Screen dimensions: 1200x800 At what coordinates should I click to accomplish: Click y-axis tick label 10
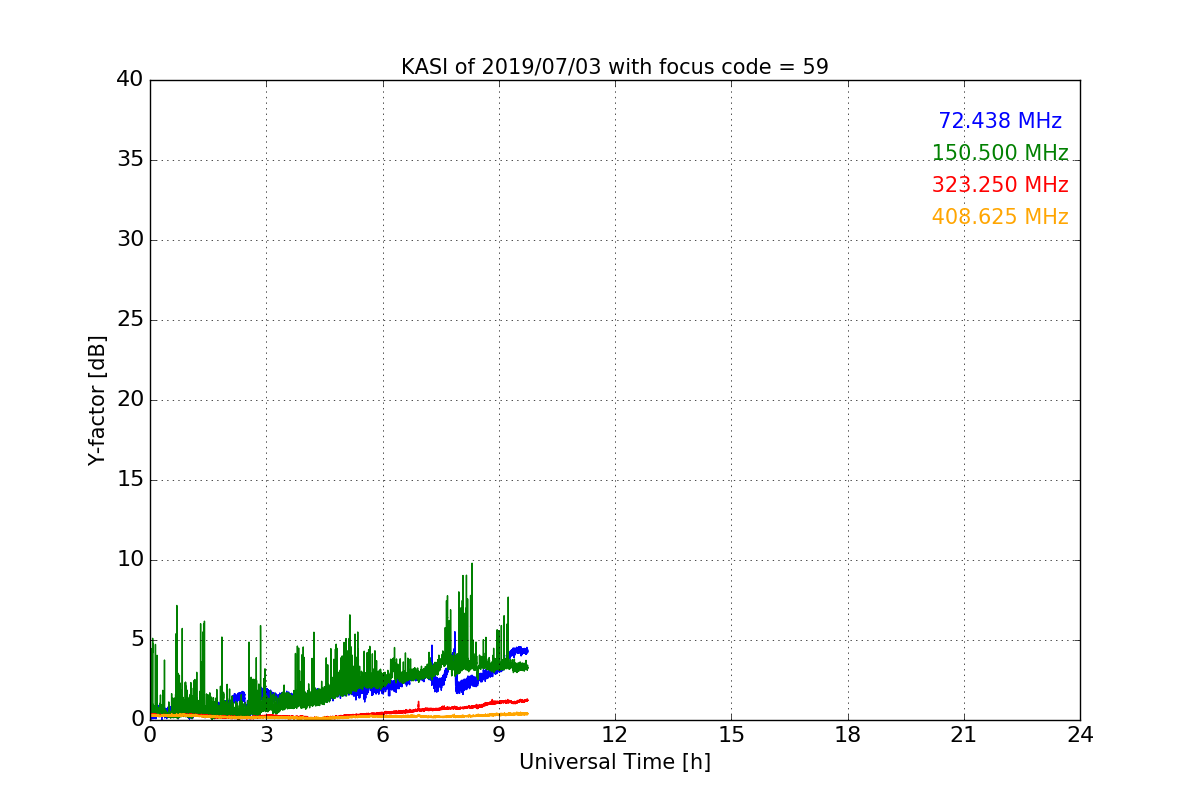[x=130, y=560]
